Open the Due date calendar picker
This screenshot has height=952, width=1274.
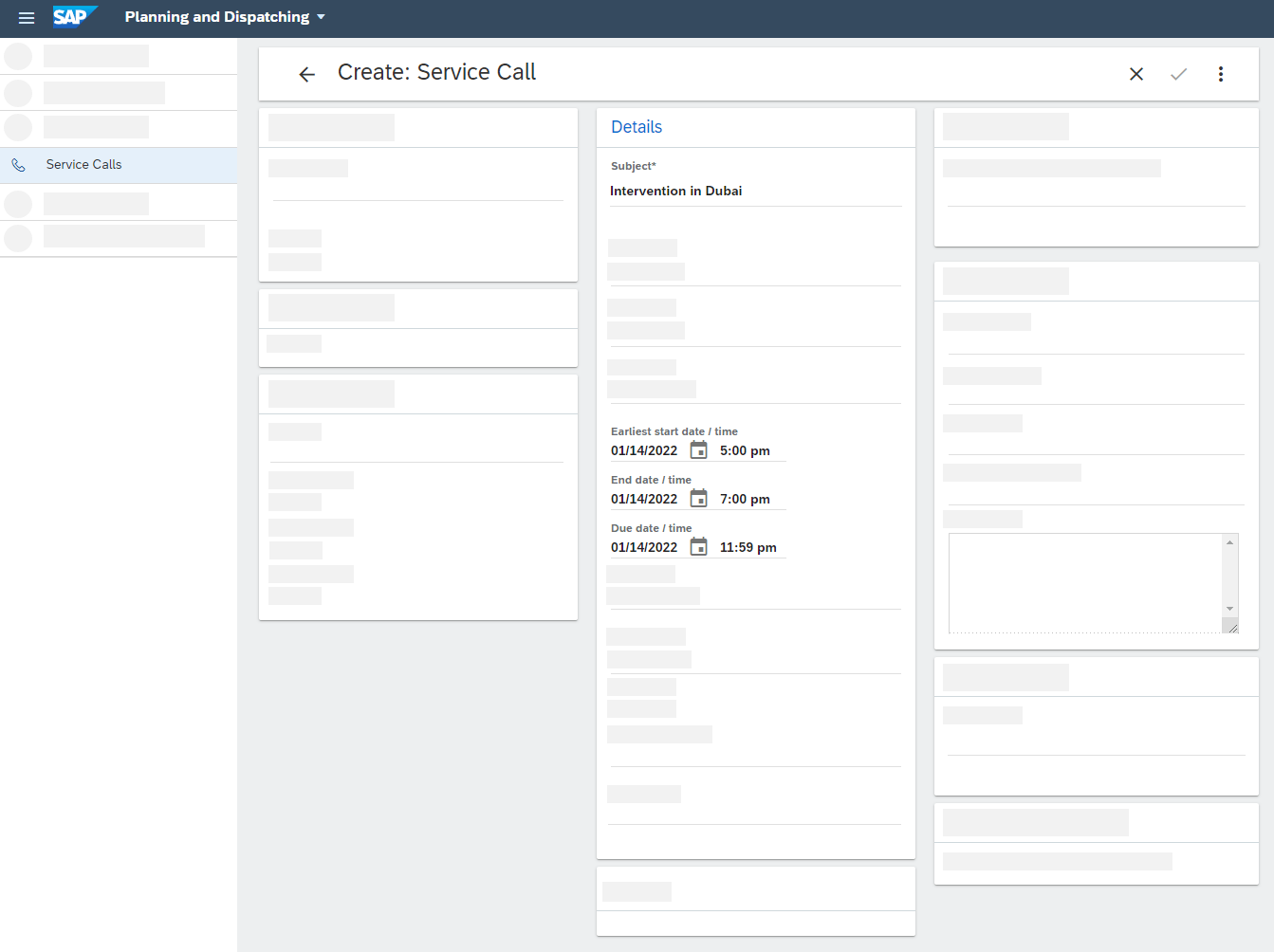(699, 545)
